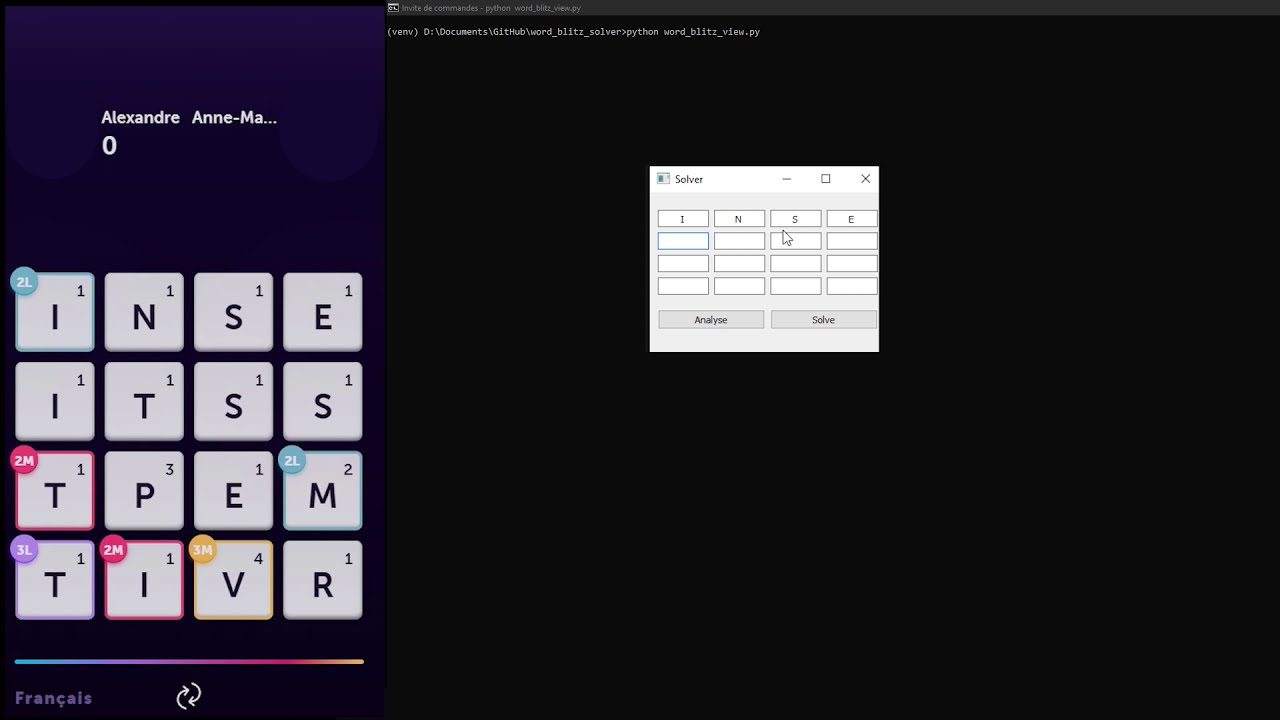This screenshot has height=720, width=1280.
Task: Click the Alexandre player name
Action: [x=140, y=118]
